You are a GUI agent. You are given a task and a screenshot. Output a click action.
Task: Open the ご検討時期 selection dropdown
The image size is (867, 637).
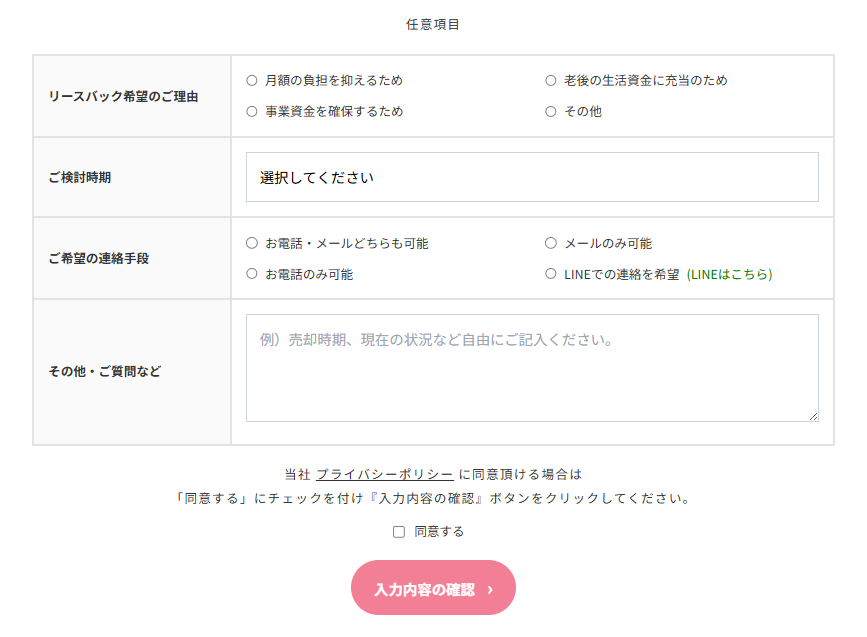533,176
